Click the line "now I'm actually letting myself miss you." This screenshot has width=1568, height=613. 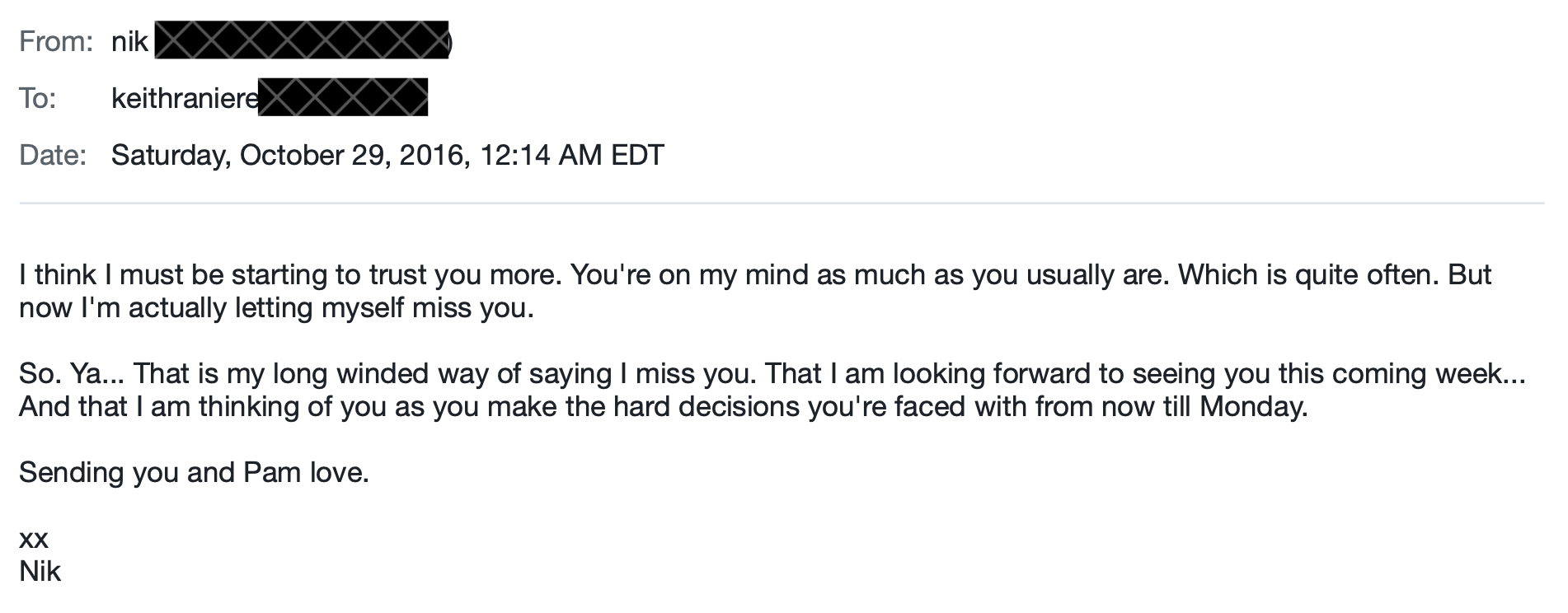tap(276, 308)
